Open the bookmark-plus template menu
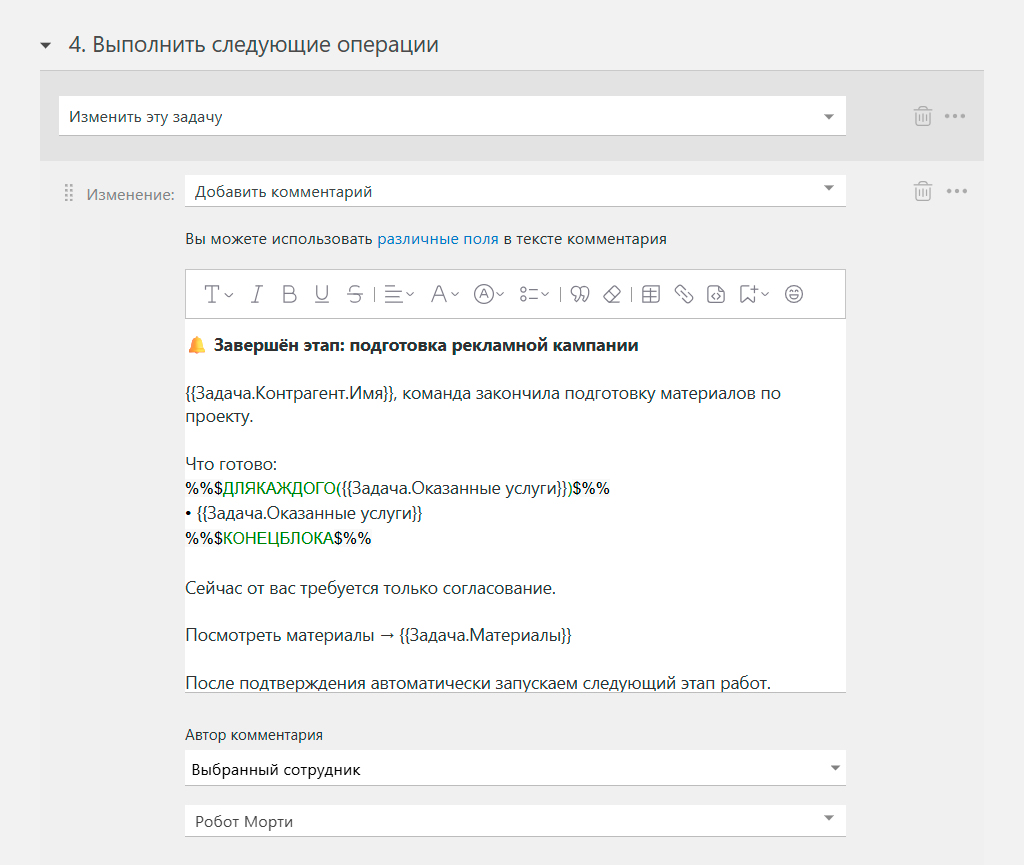Viewport: 1024px width, 865px height. pyautogui.click(x=754, y=294)
